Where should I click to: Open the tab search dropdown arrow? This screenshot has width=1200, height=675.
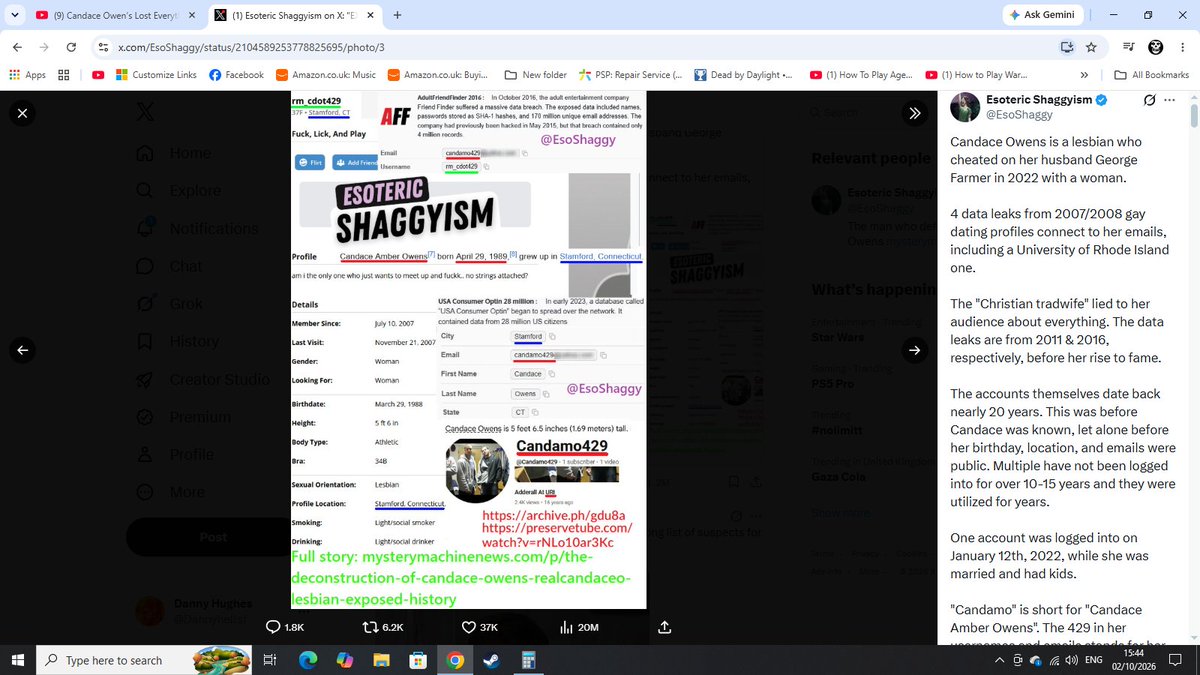[x=13, y=16]
